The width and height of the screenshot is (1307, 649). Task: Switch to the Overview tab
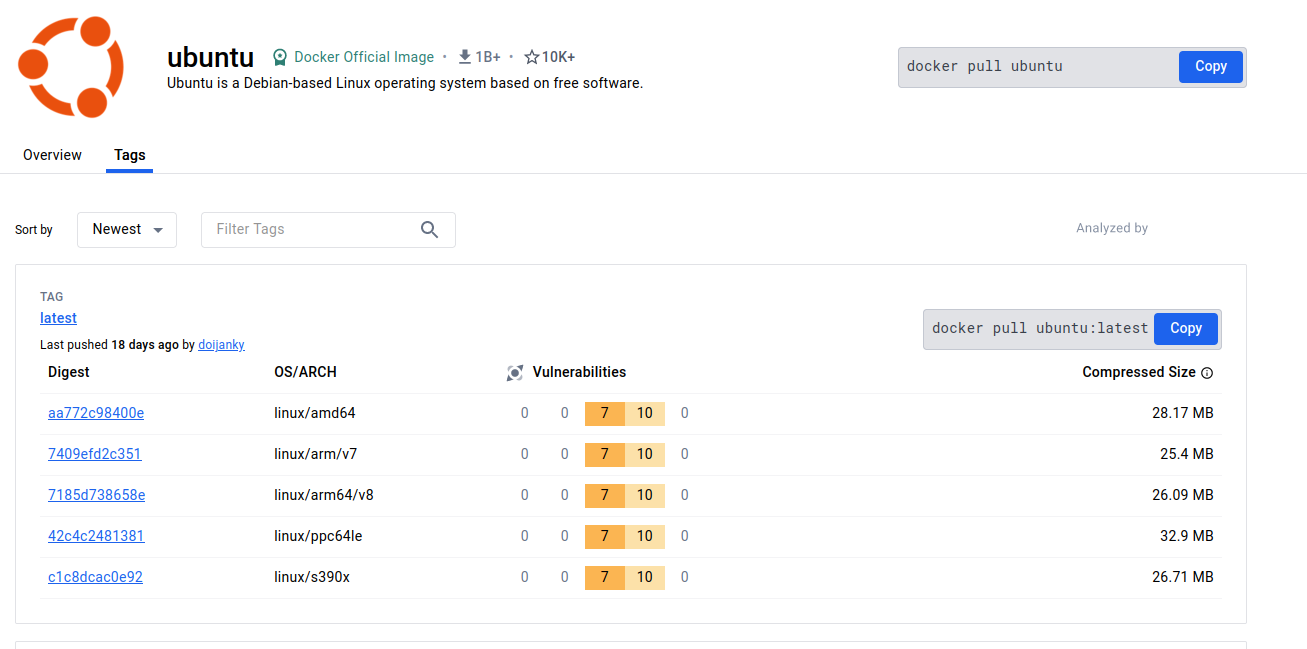pyautogui.click(x=52, y=155)
